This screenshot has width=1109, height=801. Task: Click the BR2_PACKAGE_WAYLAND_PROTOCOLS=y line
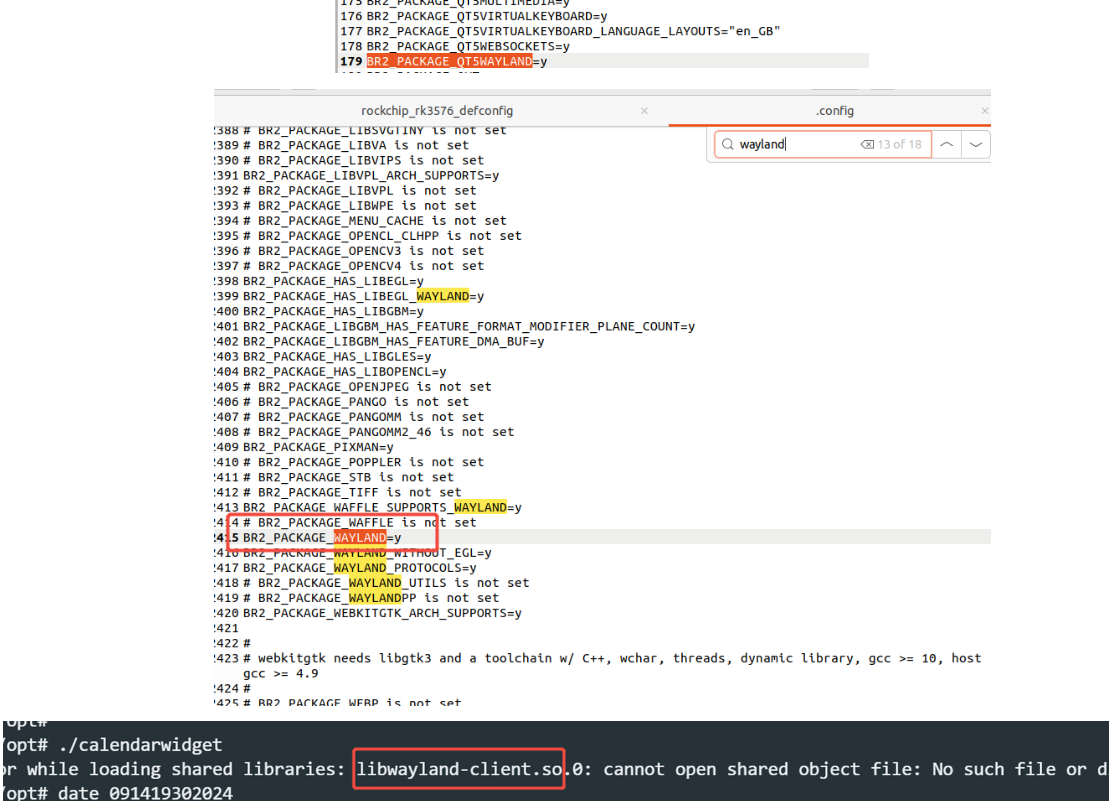[359, 568]
